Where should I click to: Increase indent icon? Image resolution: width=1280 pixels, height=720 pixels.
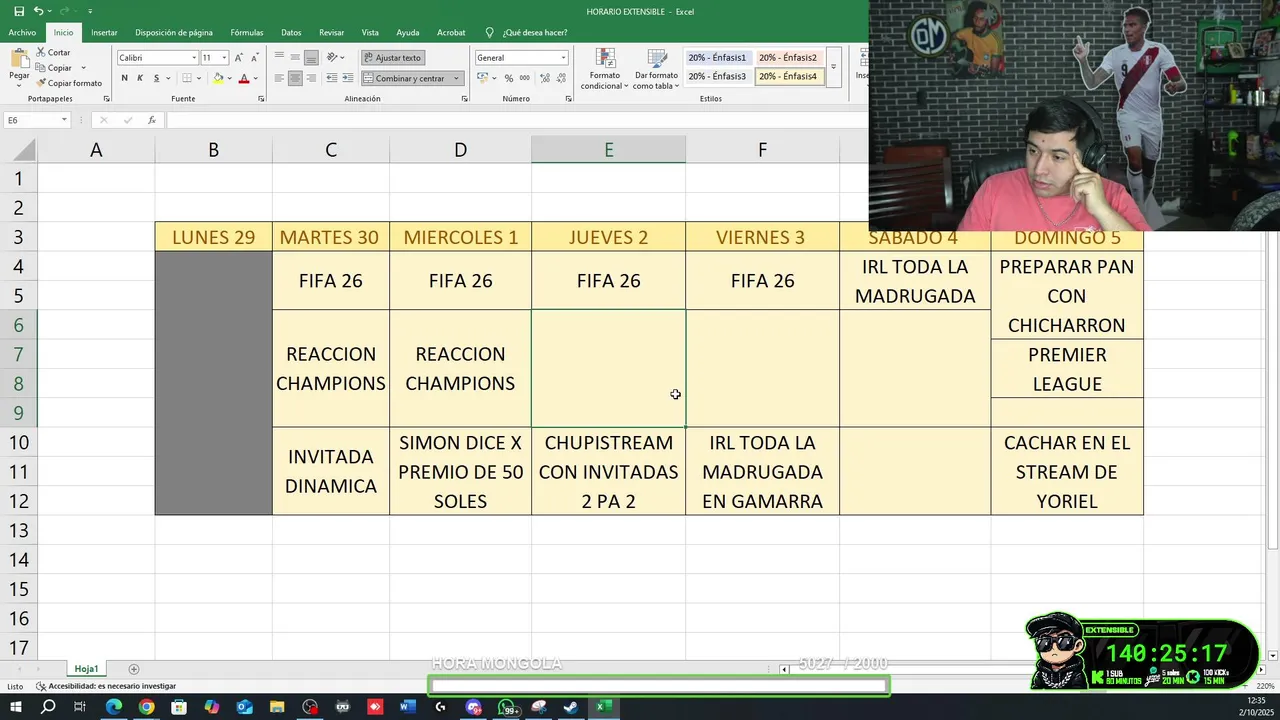(x=347, y=78)
